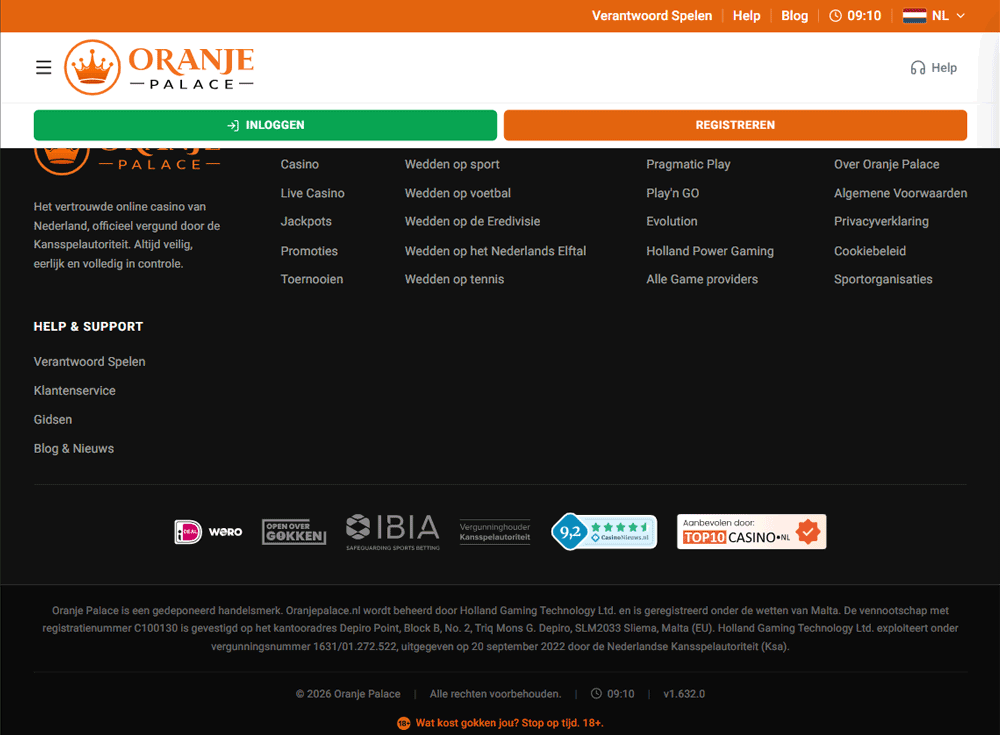Click the REGISTREREN button
This screenshot has width=1000, height=735.
tap(735, 125)
